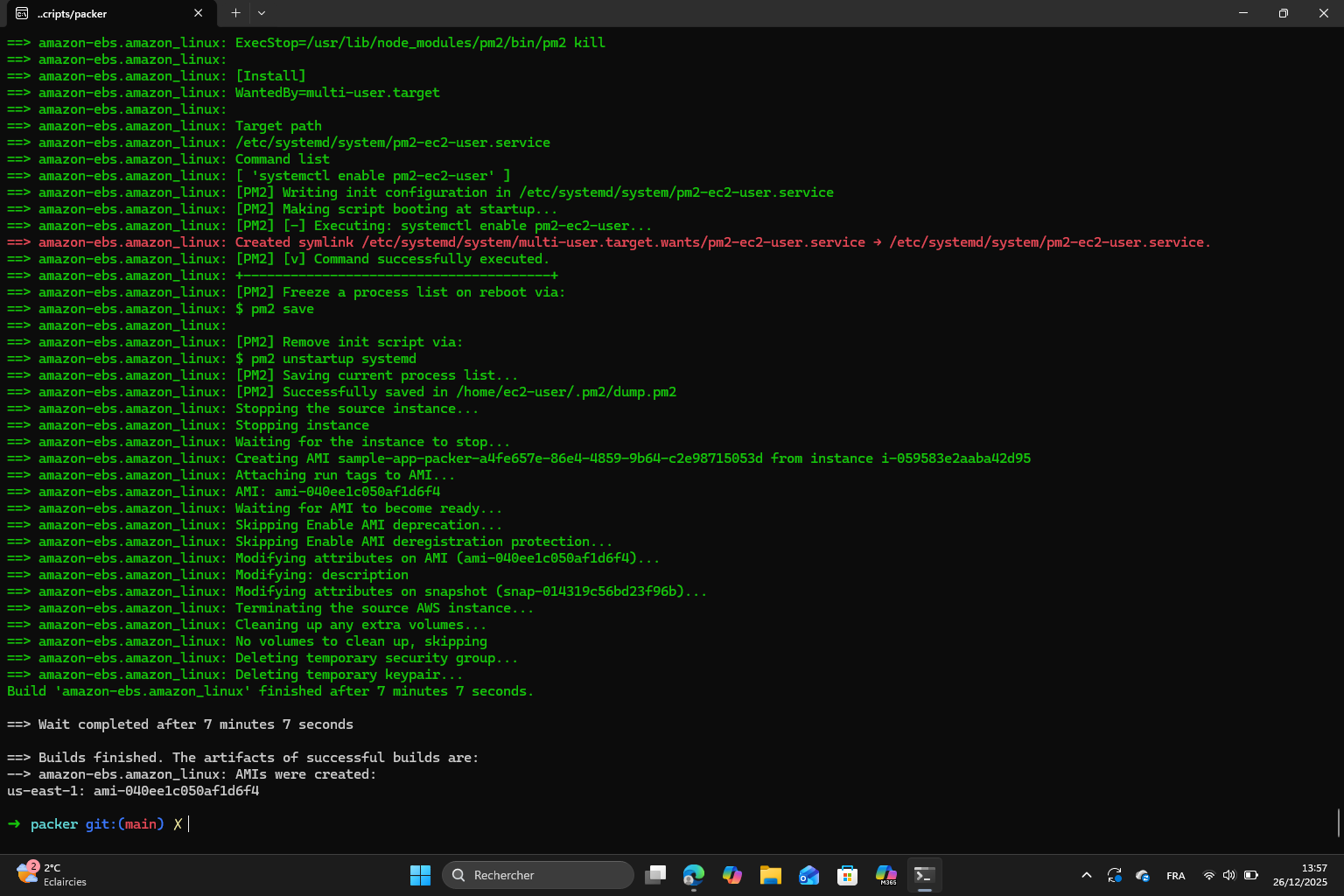Screen dimensions: 1344x896
Task: Open Microsoft Store from taskbar
Action: pyautogui.click(x=847, y=875)
